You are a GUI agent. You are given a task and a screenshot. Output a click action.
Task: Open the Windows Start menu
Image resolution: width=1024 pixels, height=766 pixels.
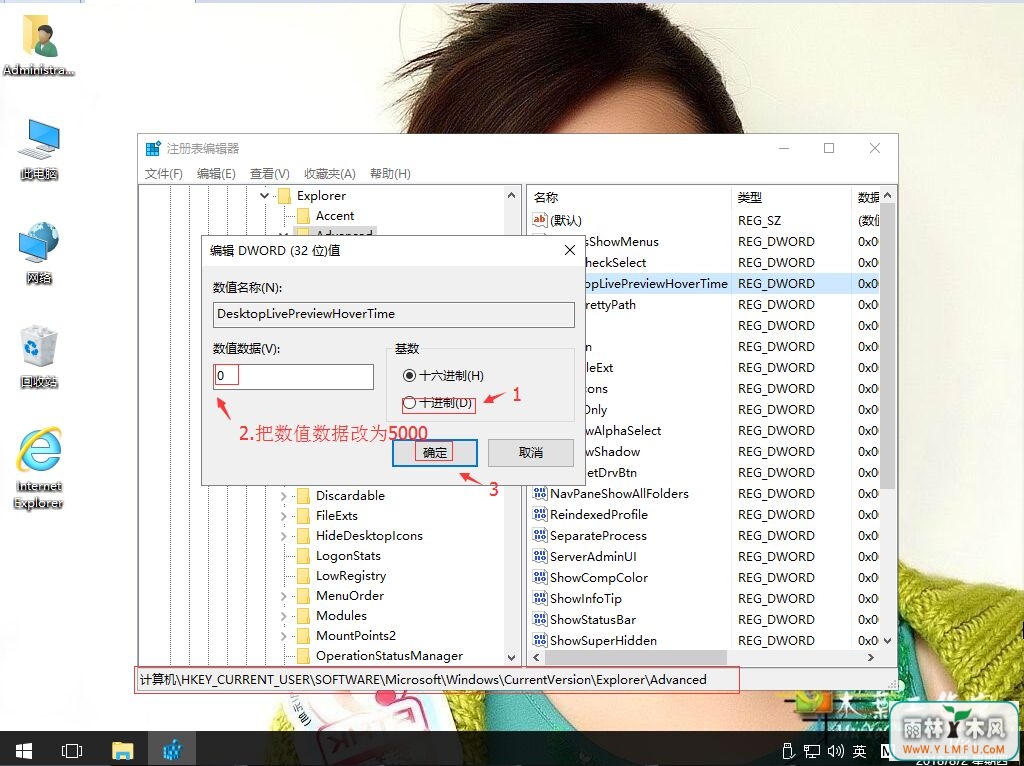[24, 750]
